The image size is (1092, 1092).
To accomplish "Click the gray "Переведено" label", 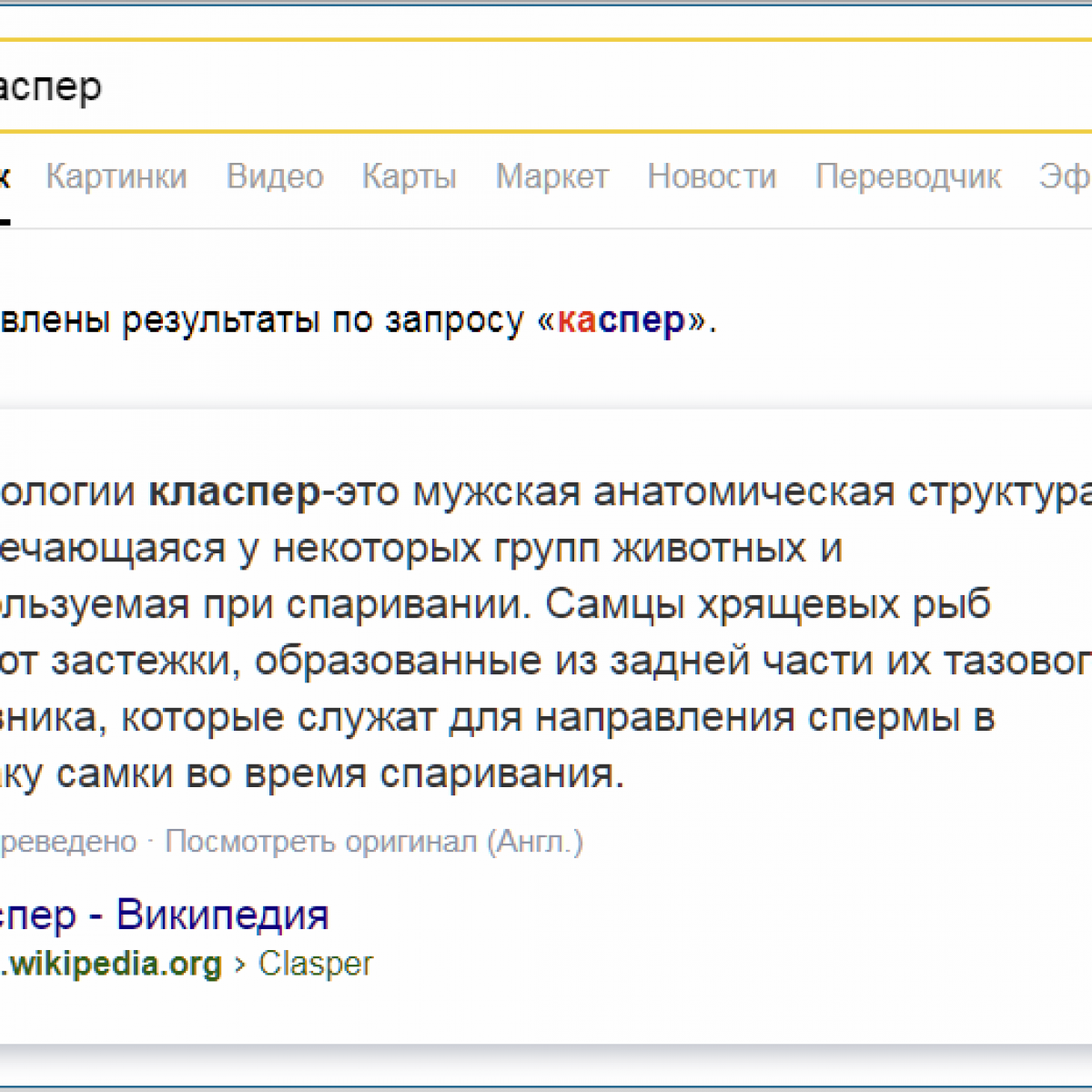I will click(x=67, y=842).
